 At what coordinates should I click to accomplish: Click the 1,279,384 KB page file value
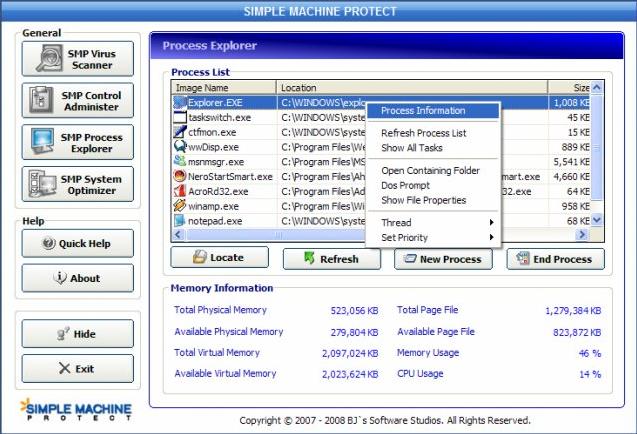tap(573, 311)
